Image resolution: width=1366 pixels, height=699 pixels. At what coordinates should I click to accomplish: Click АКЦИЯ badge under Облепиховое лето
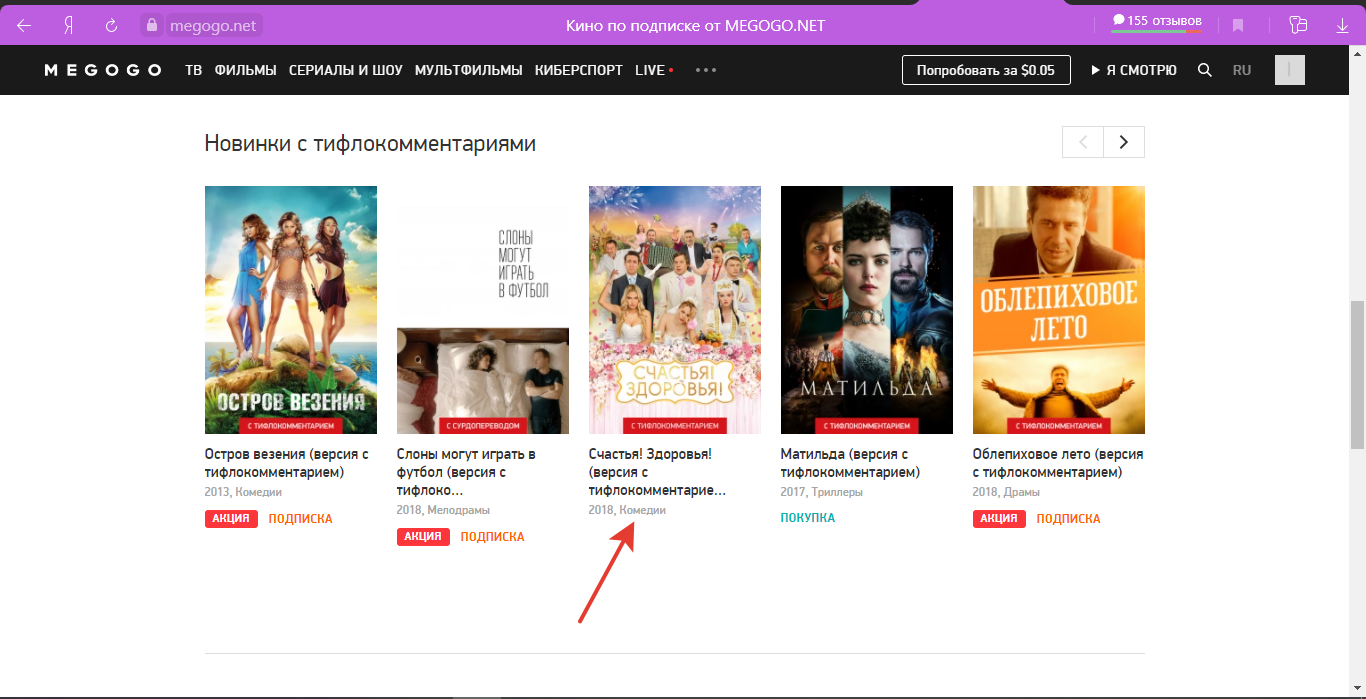[x=1000, y=519]
